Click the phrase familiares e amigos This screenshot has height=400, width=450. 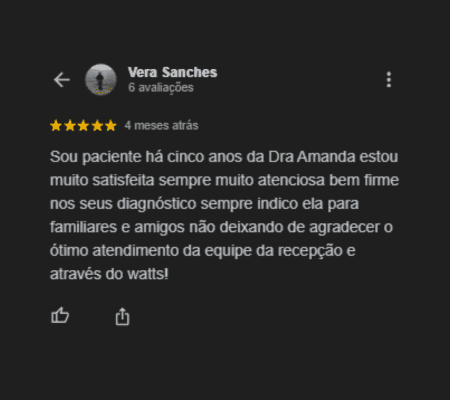point(117,227)
